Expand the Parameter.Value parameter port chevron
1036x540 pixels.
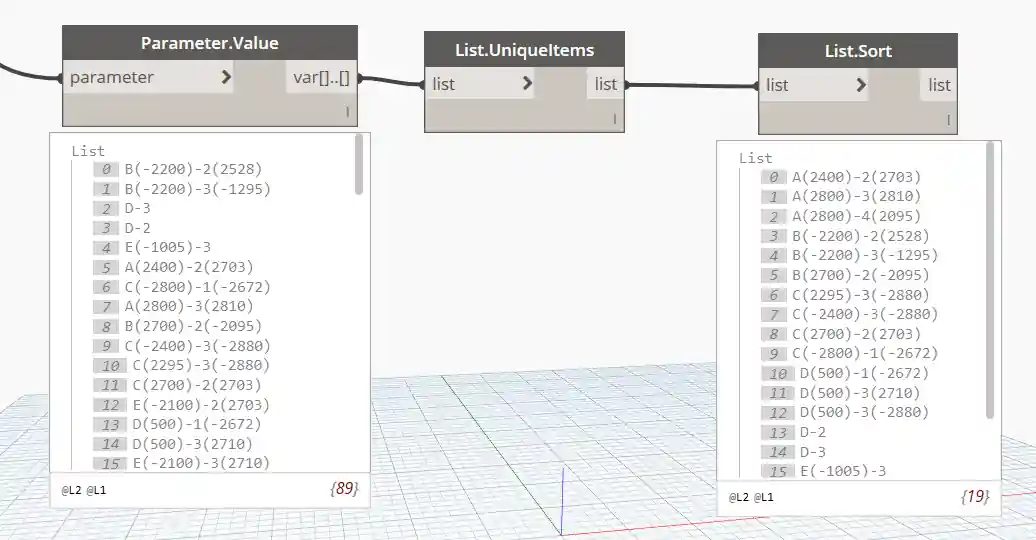pos(225,77)
